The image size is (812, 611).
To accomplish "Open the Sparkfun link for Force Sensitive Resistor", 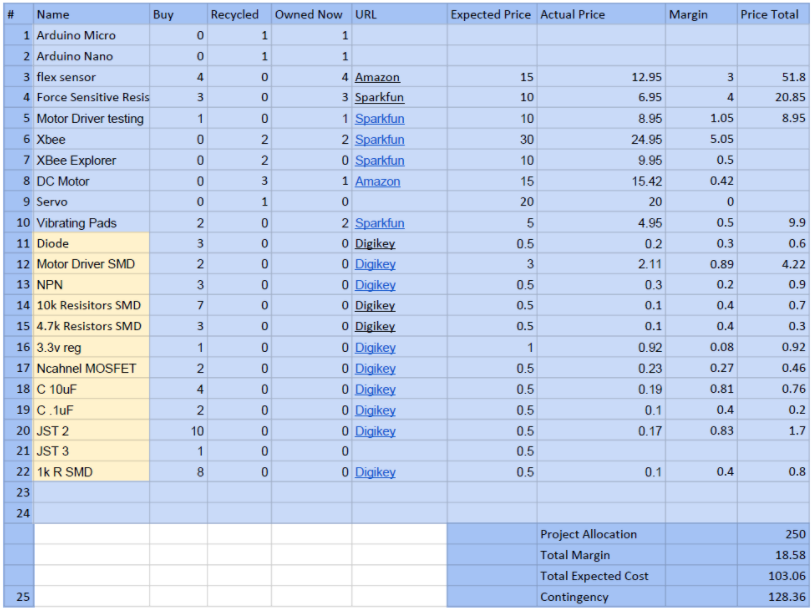I will pyautogui.click(x=379, y=97).
